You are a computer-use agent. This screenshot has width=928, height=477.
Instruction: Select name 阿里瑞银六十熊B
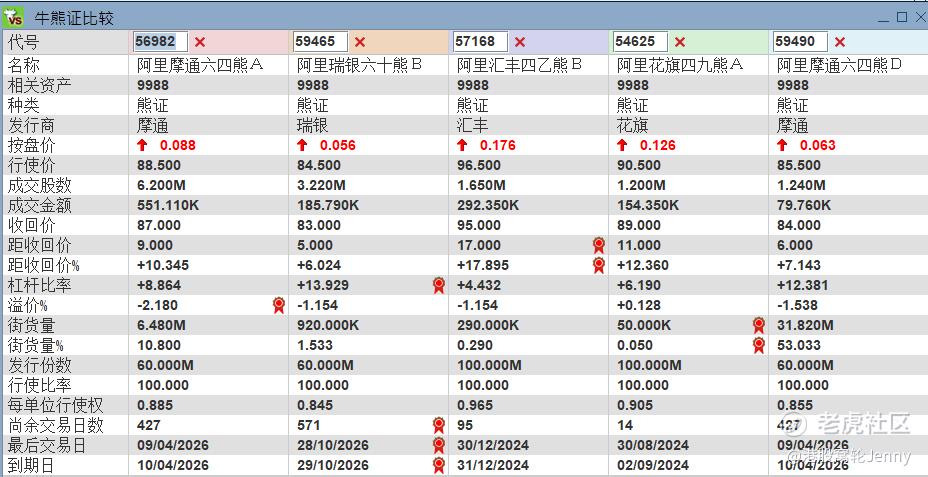pyautogui.click(x=360, y=65)
